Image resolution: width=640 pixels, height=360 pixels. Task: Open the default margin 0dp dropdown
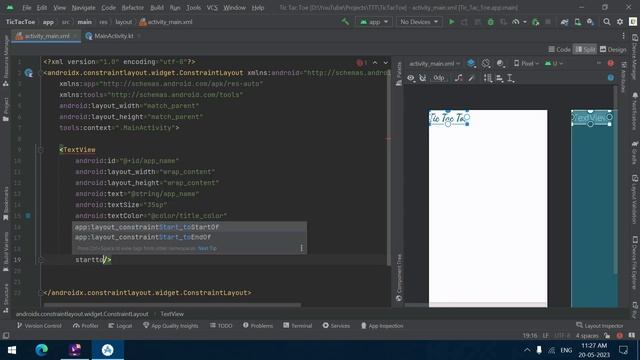point(440,78)
